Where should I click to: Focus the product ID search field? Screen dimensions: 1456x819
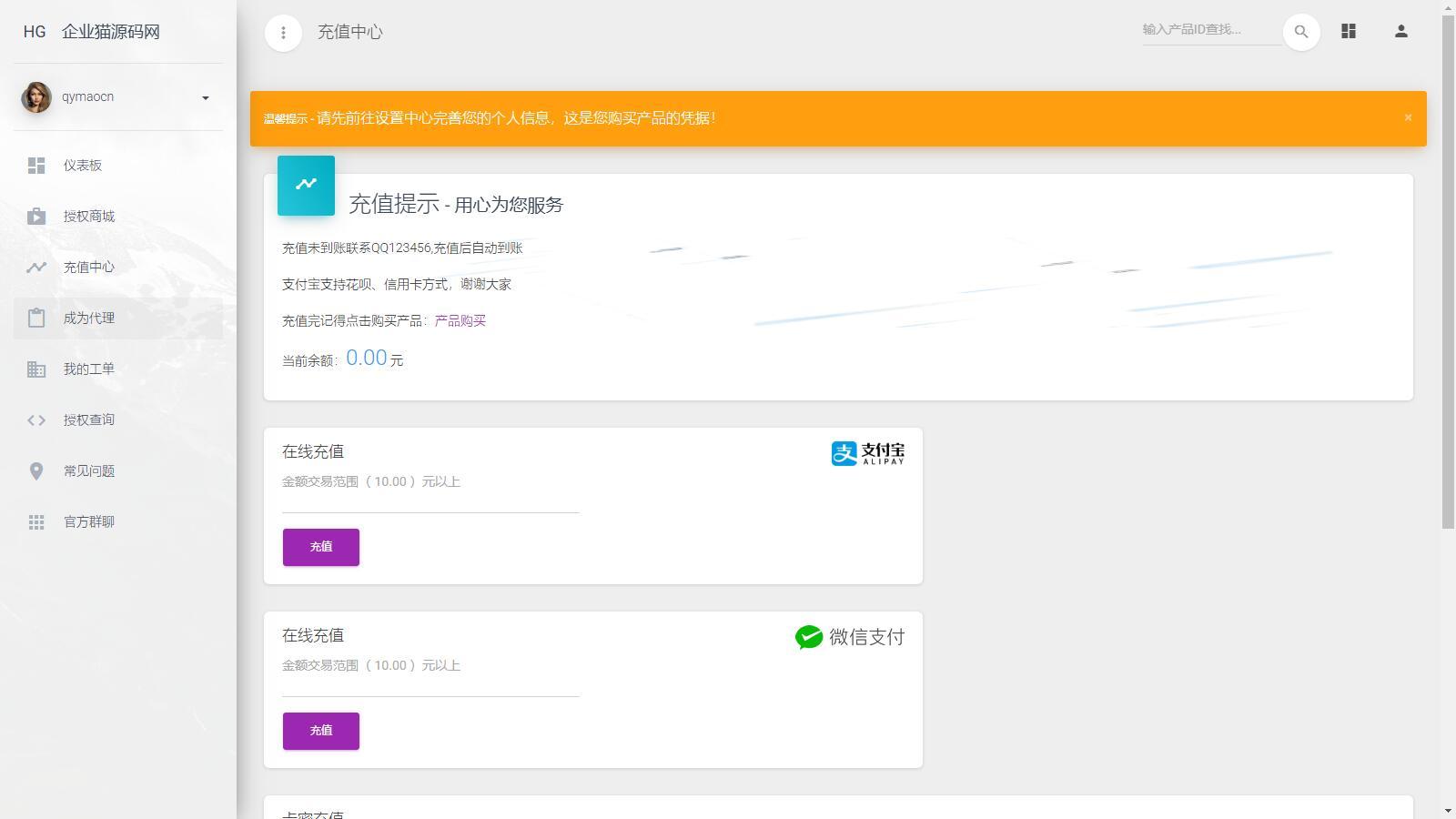click(1212, 30)
